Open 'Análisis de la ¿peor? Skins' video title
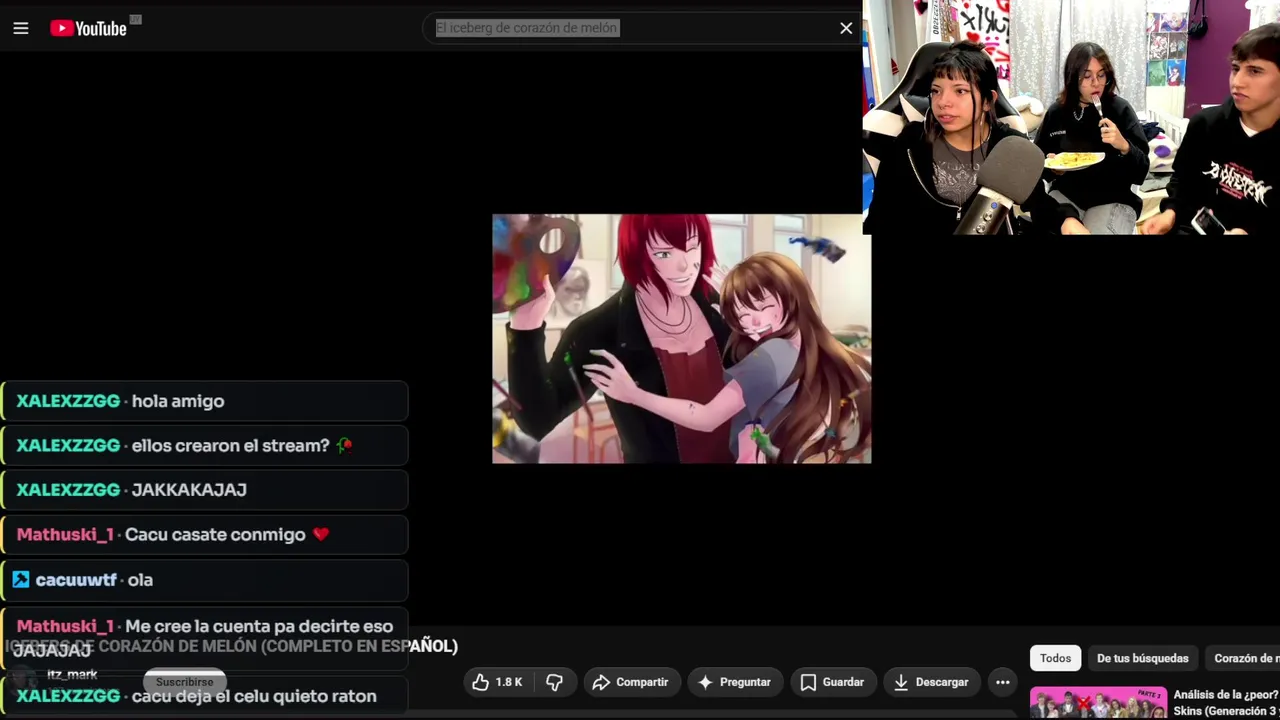The width and height of the screenshot is (1280, 720). [x=1226, y=702]
